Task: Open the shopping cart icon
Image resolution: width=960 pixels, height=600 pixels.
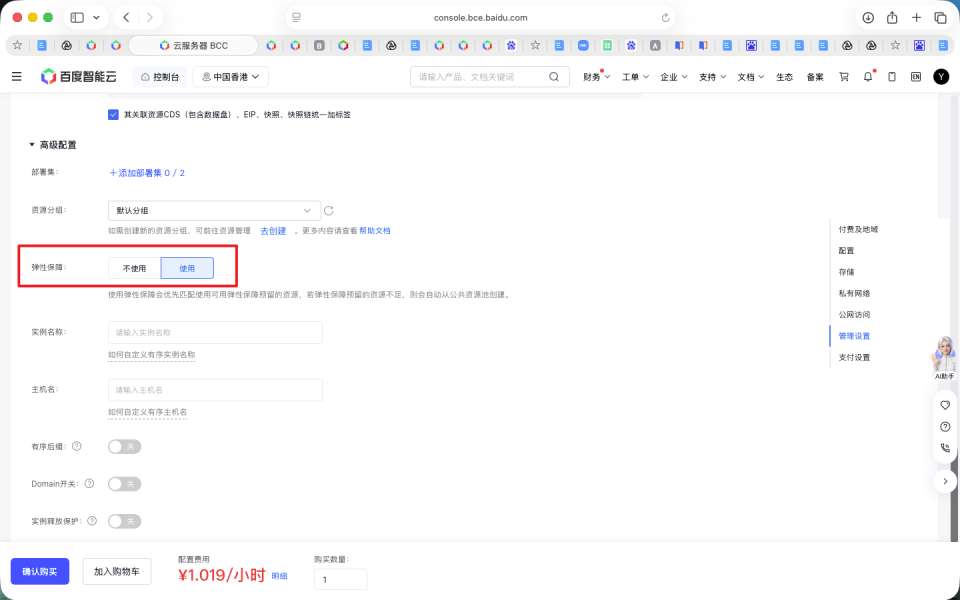Action: [844, 77]
